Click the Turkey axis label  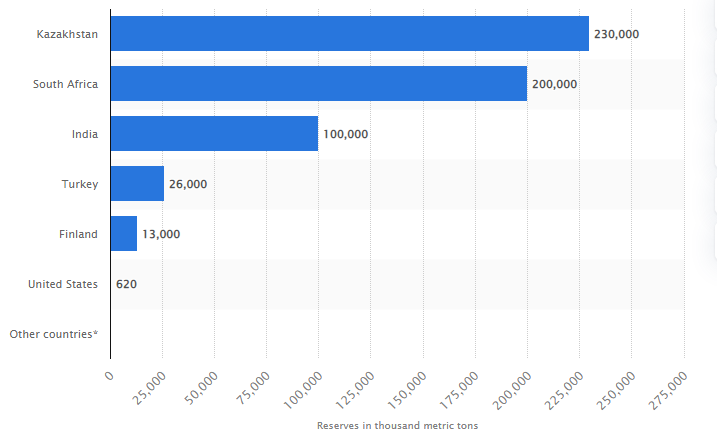[x=80, y=184]
